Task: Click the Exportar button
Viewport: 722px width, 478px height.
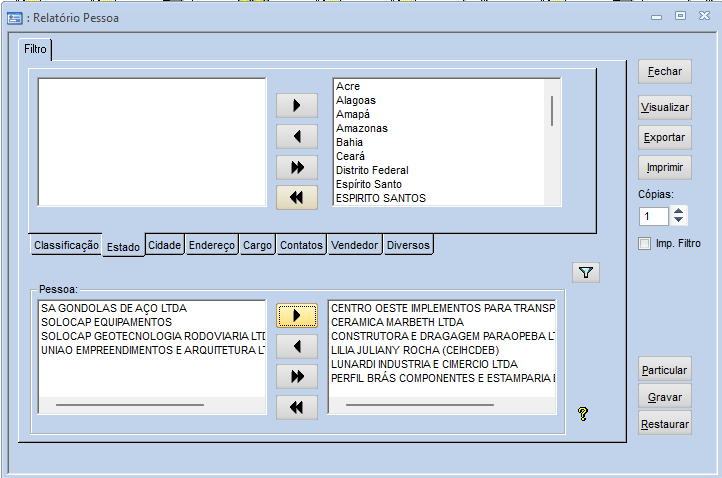Action: 664,137
